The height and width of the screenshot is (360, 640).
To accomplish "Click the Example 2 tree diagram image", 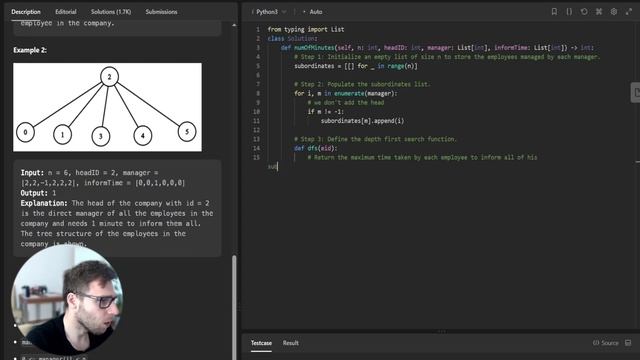I will coord(107,107).
